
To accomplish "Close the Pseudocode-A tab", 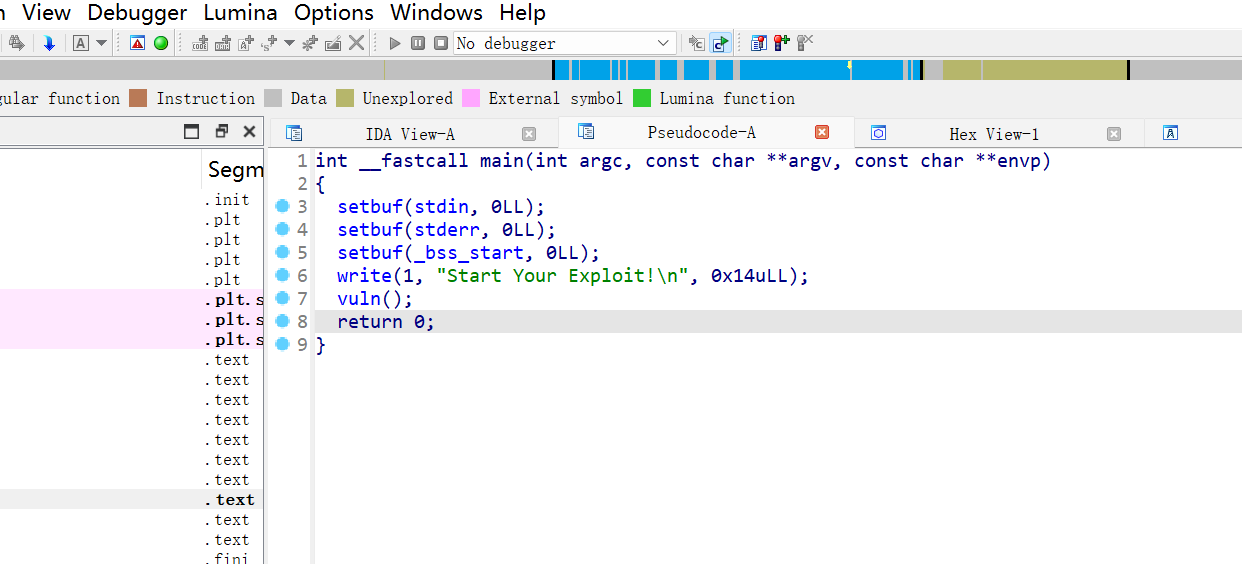I will click(822, 132).
